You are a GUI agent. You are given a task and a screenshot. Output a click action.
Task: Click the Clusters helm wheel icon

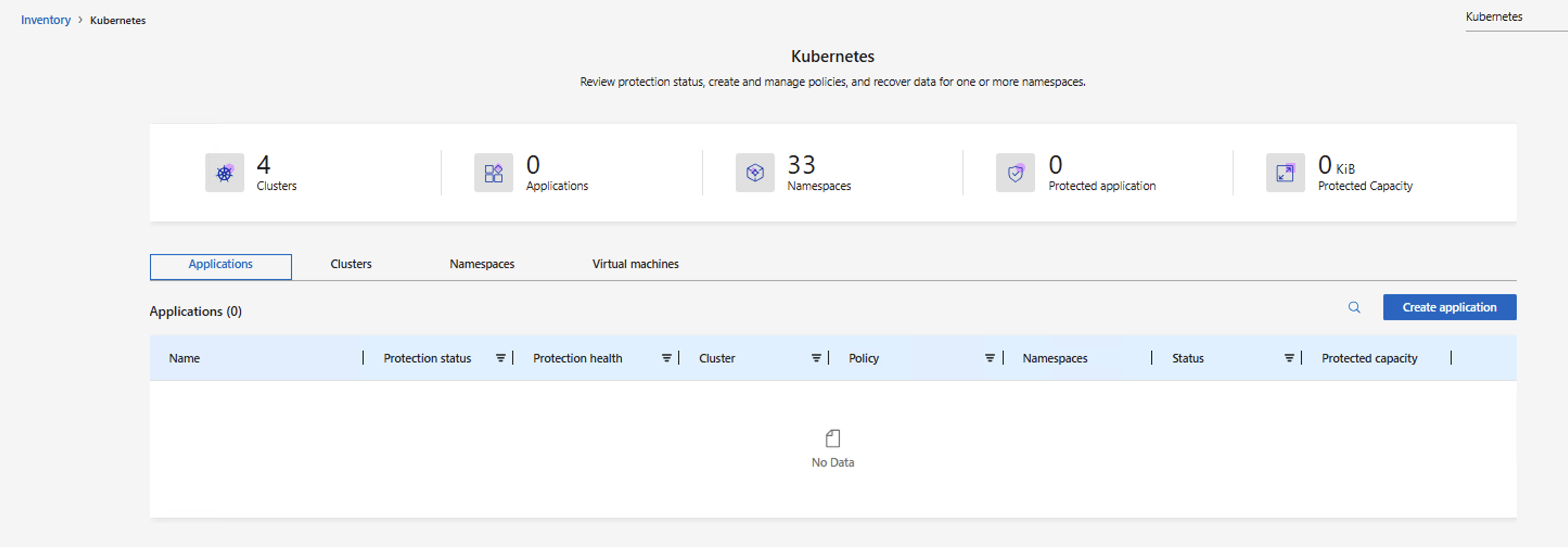click(x=225, y=173)
